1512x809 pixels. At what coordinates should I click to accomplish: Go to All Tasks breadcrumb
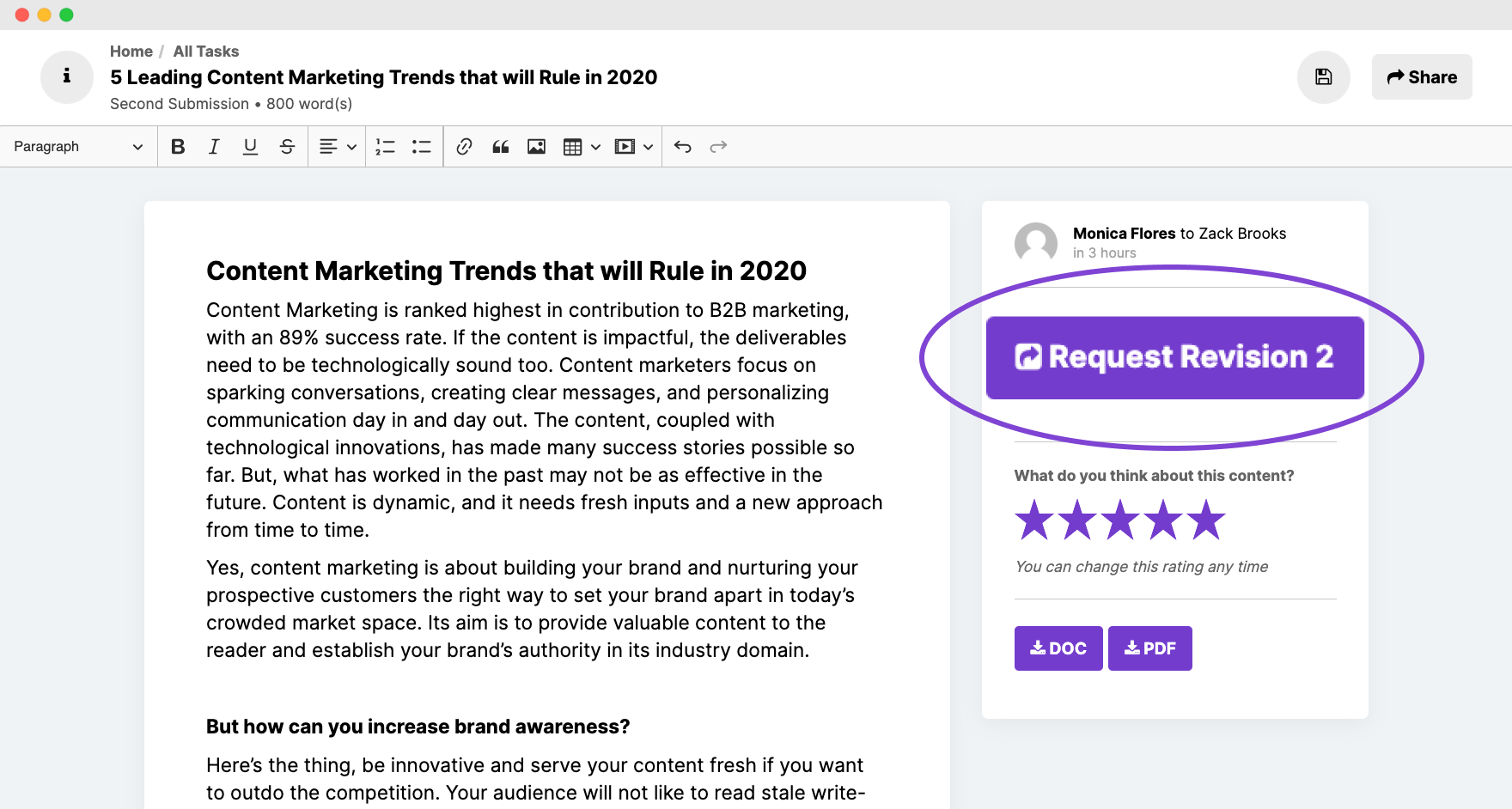point(206,52)
